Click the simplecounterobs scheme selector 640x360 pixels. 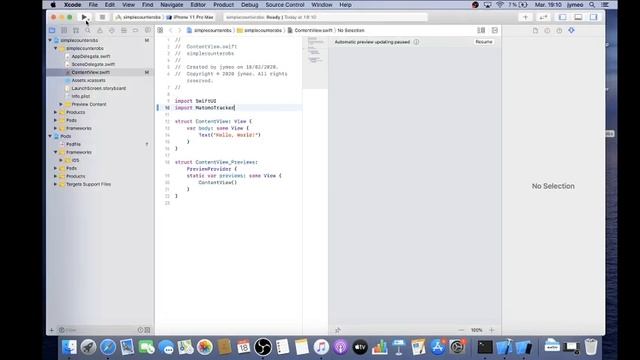pos(138,17)
